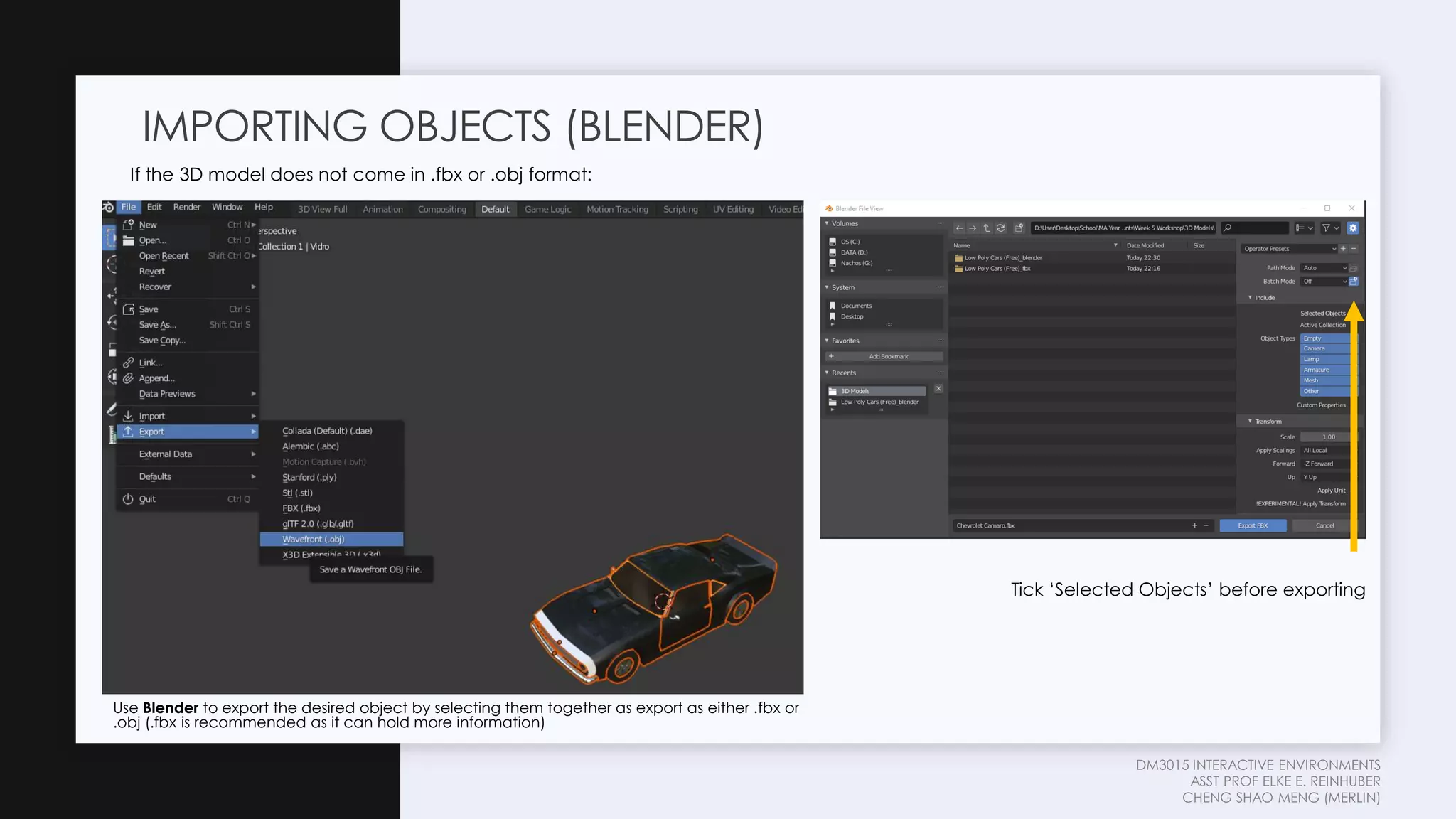Image resolution: width=1456 pixels, height=819 pixels.
Task: Click the Chevrolet Camaro.fbx filename field
Action: 1069,525
